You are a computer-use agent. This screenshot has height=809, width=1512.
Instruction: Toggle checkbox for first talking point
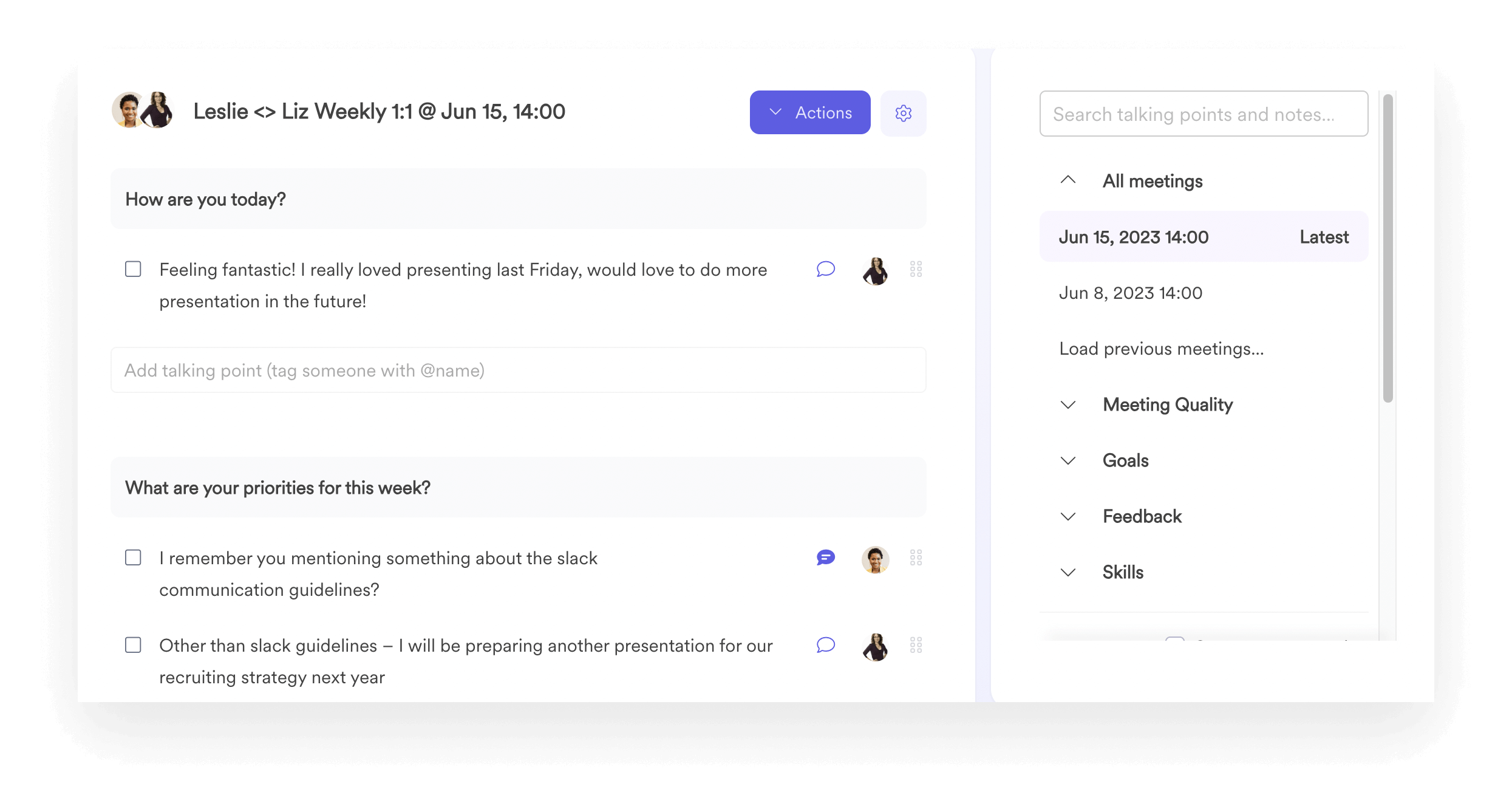134,269
